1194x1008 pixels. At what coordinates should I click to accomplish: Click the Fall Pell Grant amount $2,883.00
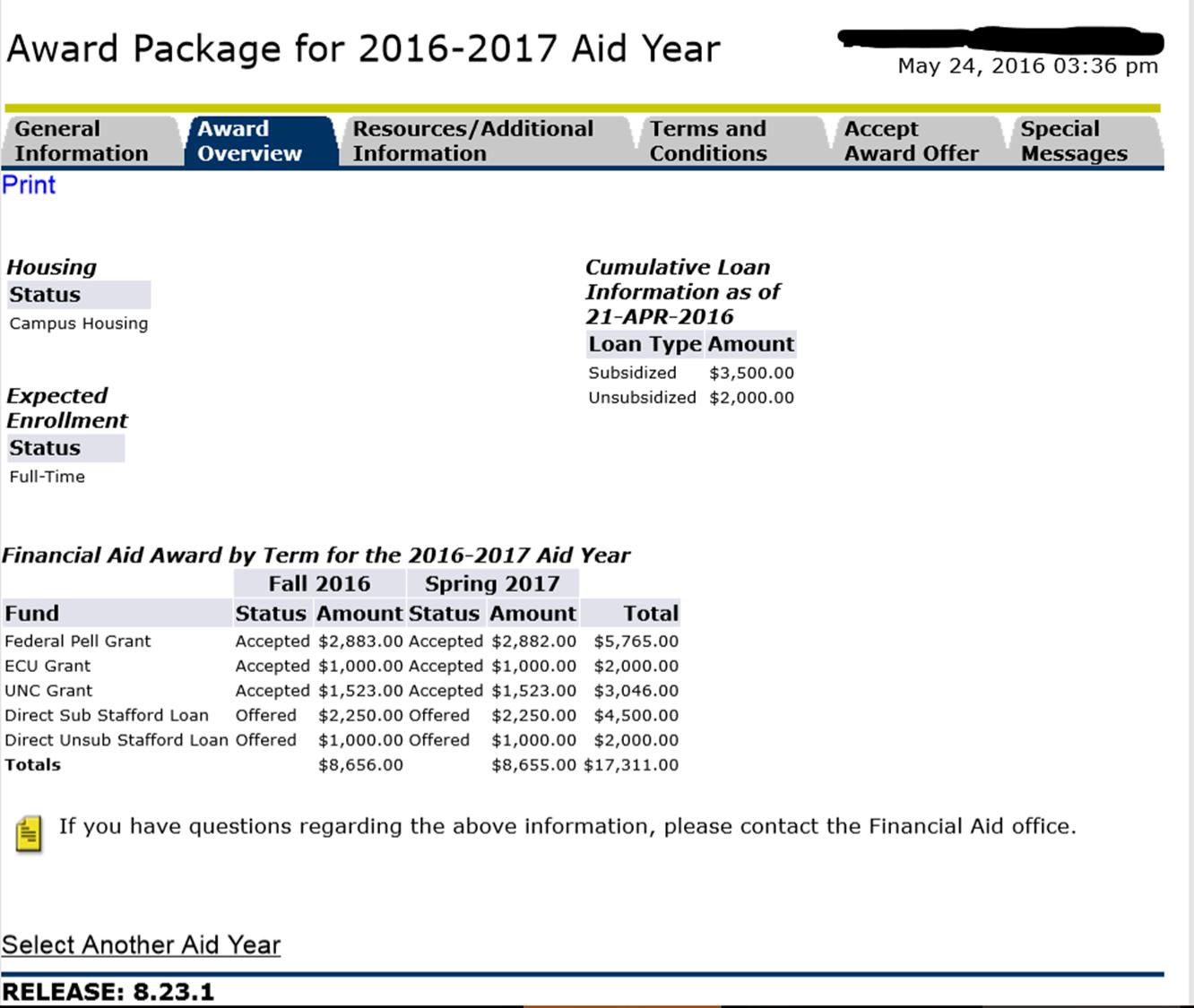tap(360, 642)
